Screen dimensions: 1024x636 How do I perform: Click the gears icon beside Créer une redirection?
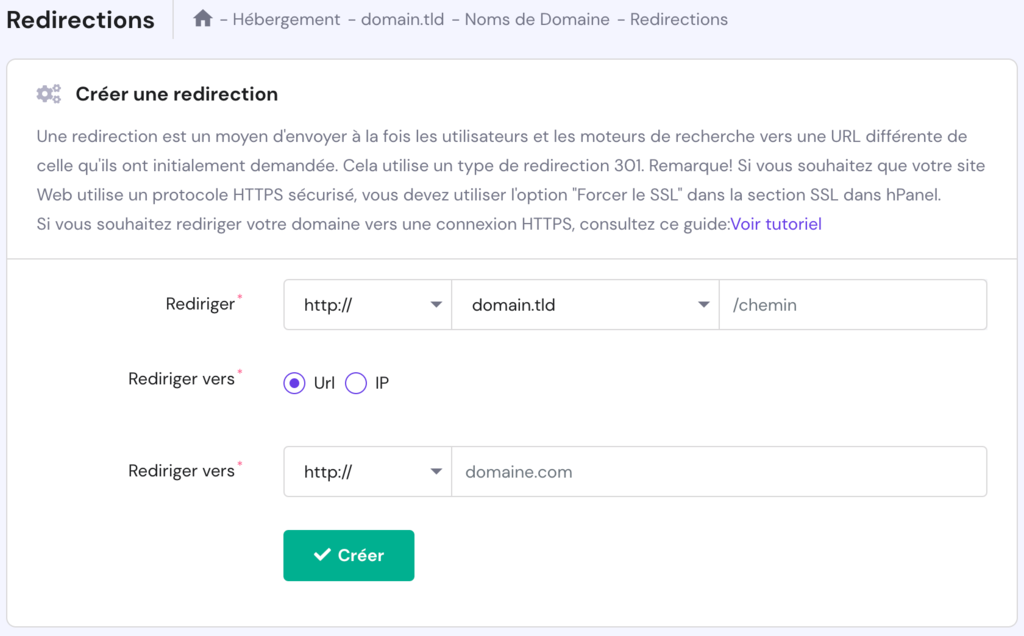pyautogui.click(x=48, y=93)
